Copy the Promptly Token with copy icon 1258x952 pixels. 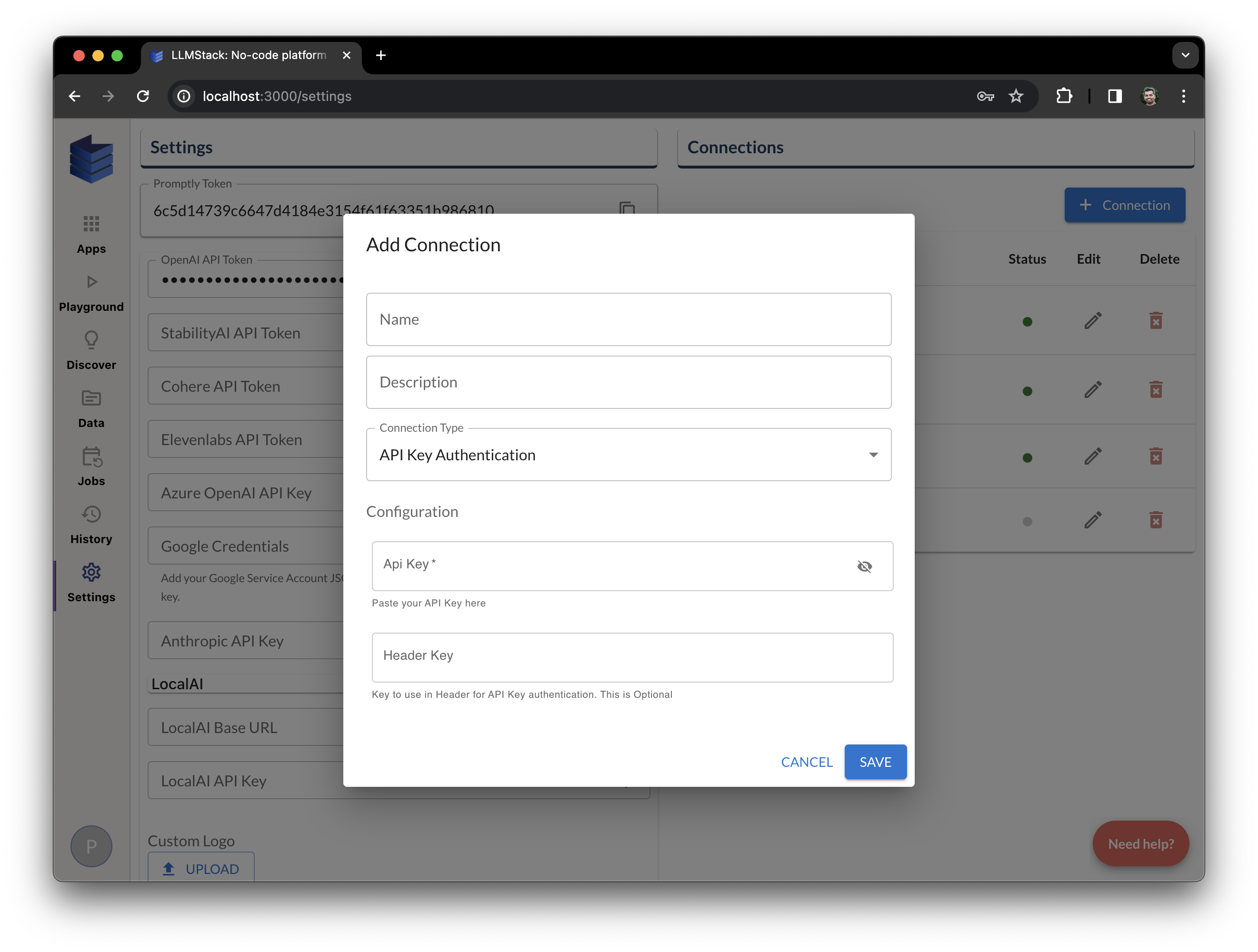pyautogui.click(x=627, y=208)
